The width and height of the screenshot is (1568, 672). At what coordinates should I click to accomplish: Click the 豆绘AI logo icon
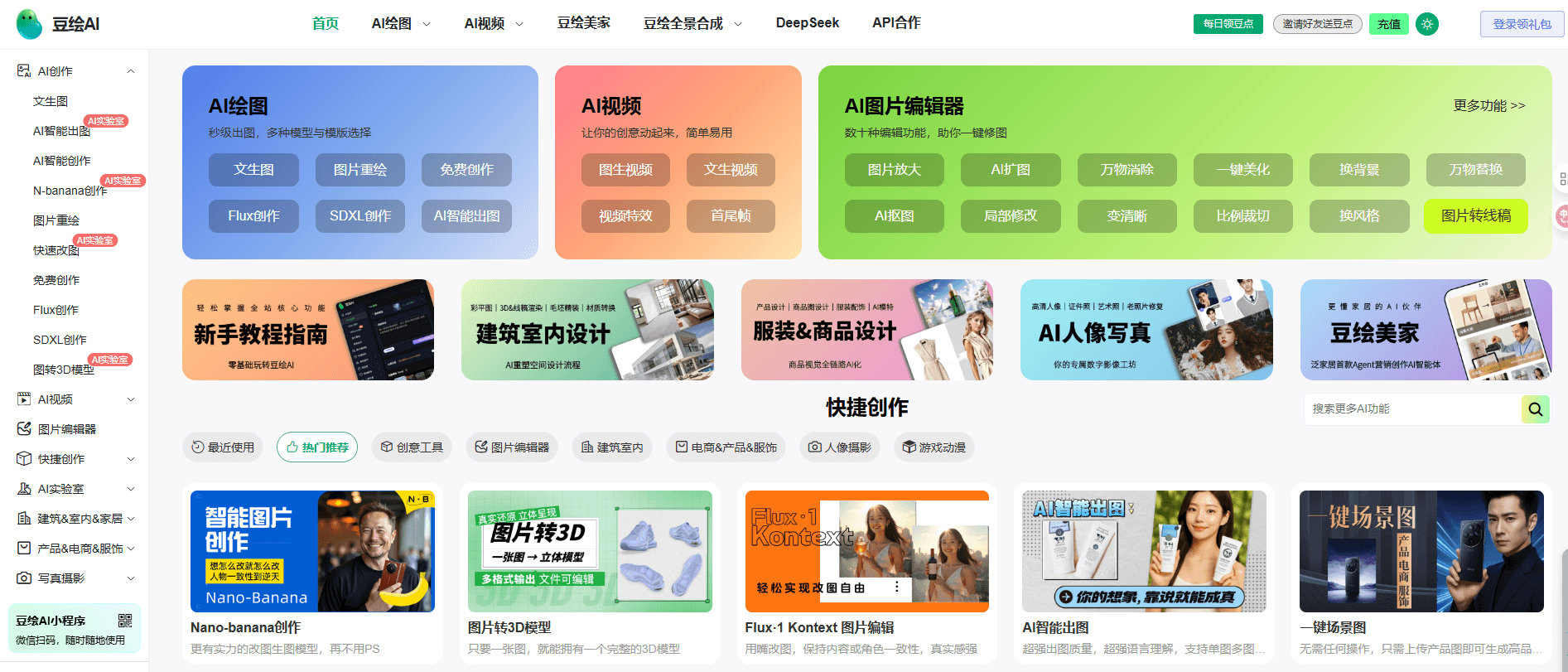coord(29,24)
